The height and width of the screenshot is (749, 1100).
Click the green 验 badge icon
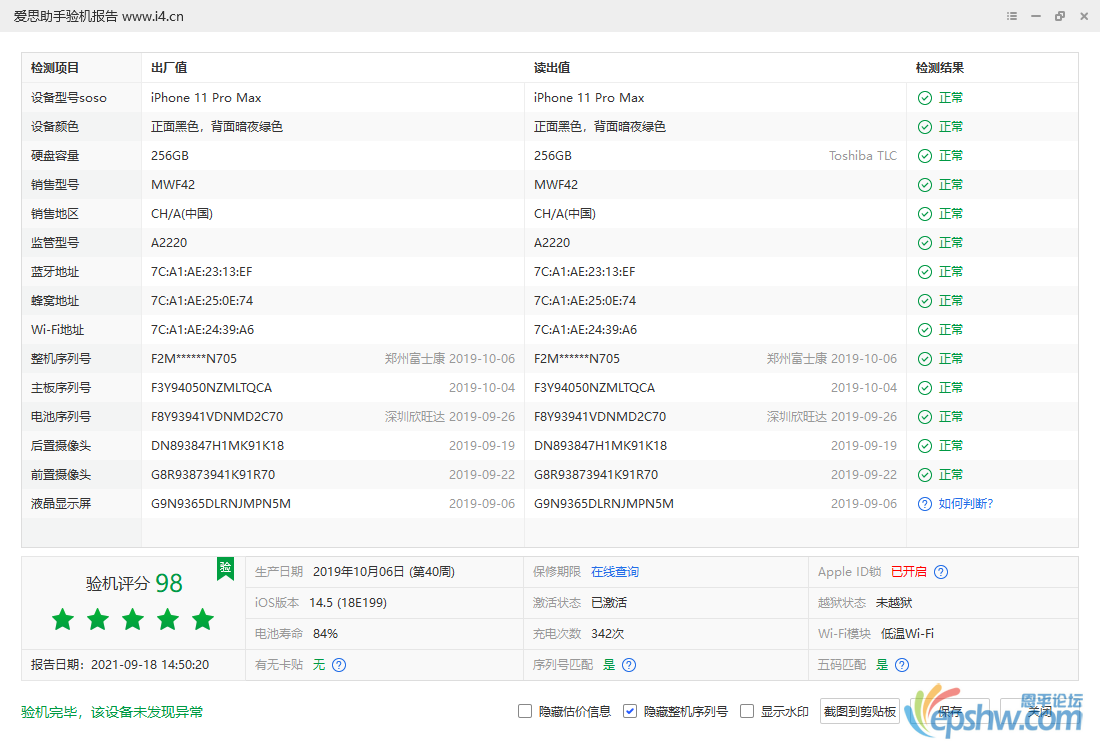[x=225, y=568]
